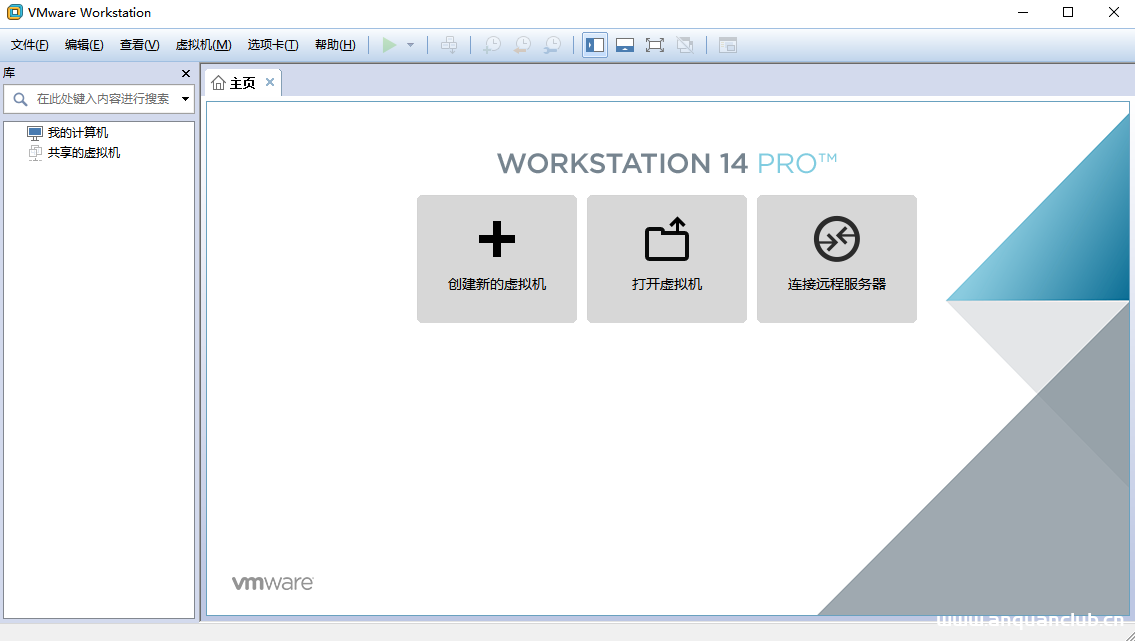Open the Snapshot Manager icon
Screen dimensions: 1135x641
[x=551, y=44]
